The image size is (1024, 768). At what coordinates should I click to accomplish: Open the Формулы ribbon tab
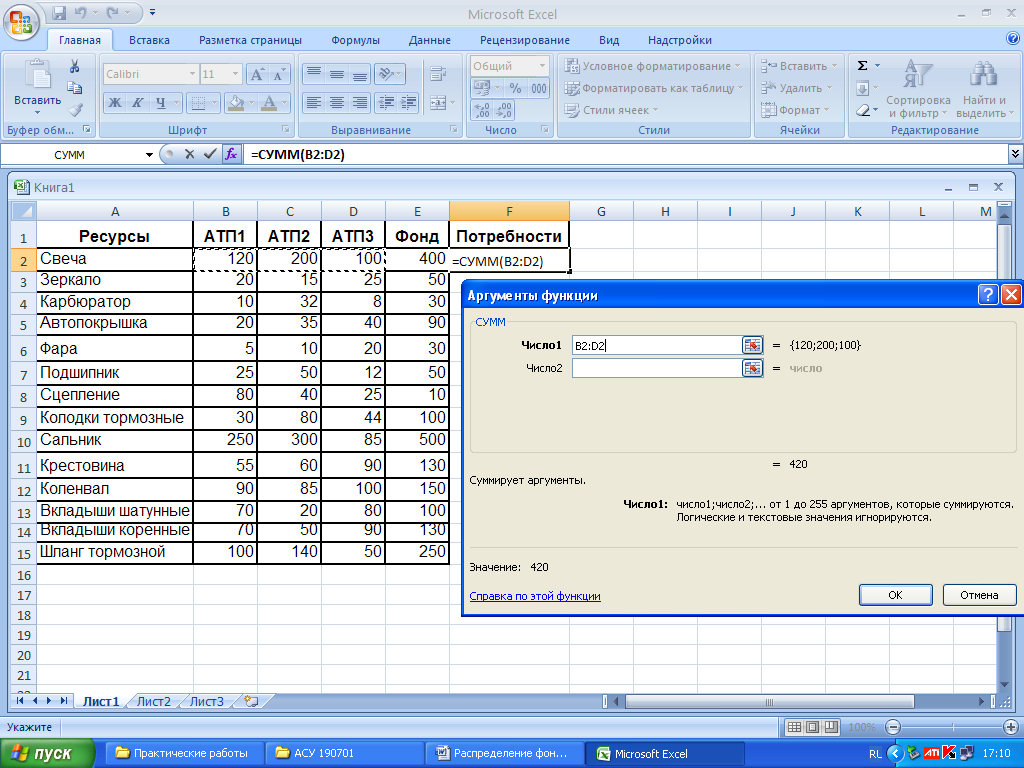355,40
